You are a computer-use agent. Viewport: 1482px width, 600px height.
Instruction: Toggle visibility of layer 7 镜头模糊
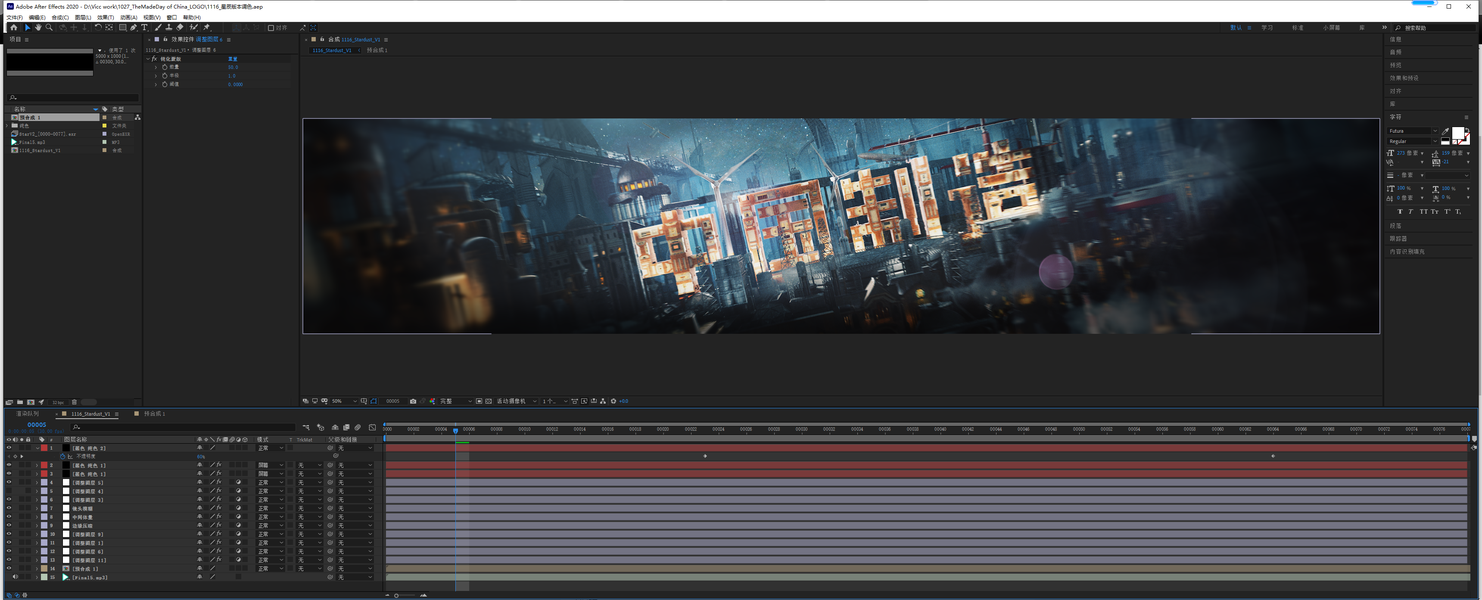[9, 508]
